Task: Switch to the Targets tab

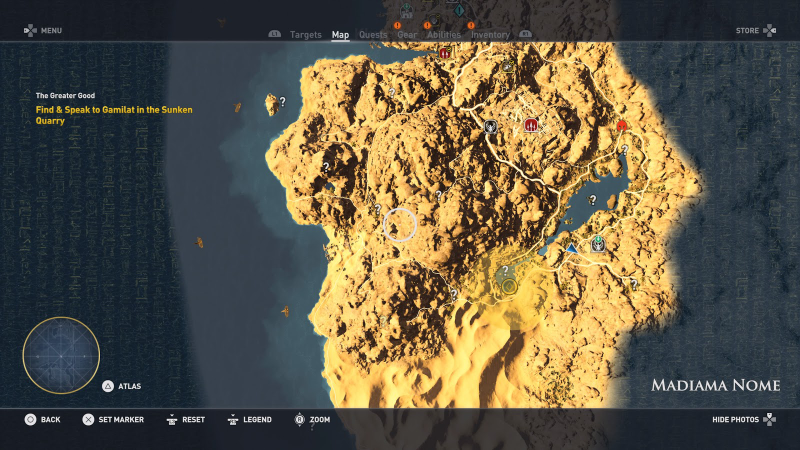Action: (306, 35)
